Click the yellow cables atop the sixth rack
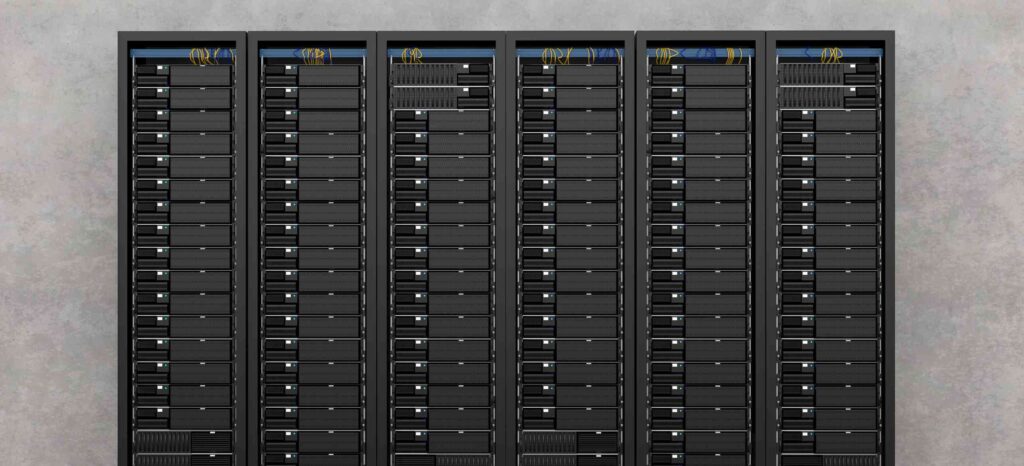 pyautogui.click(x=831, y=55)
